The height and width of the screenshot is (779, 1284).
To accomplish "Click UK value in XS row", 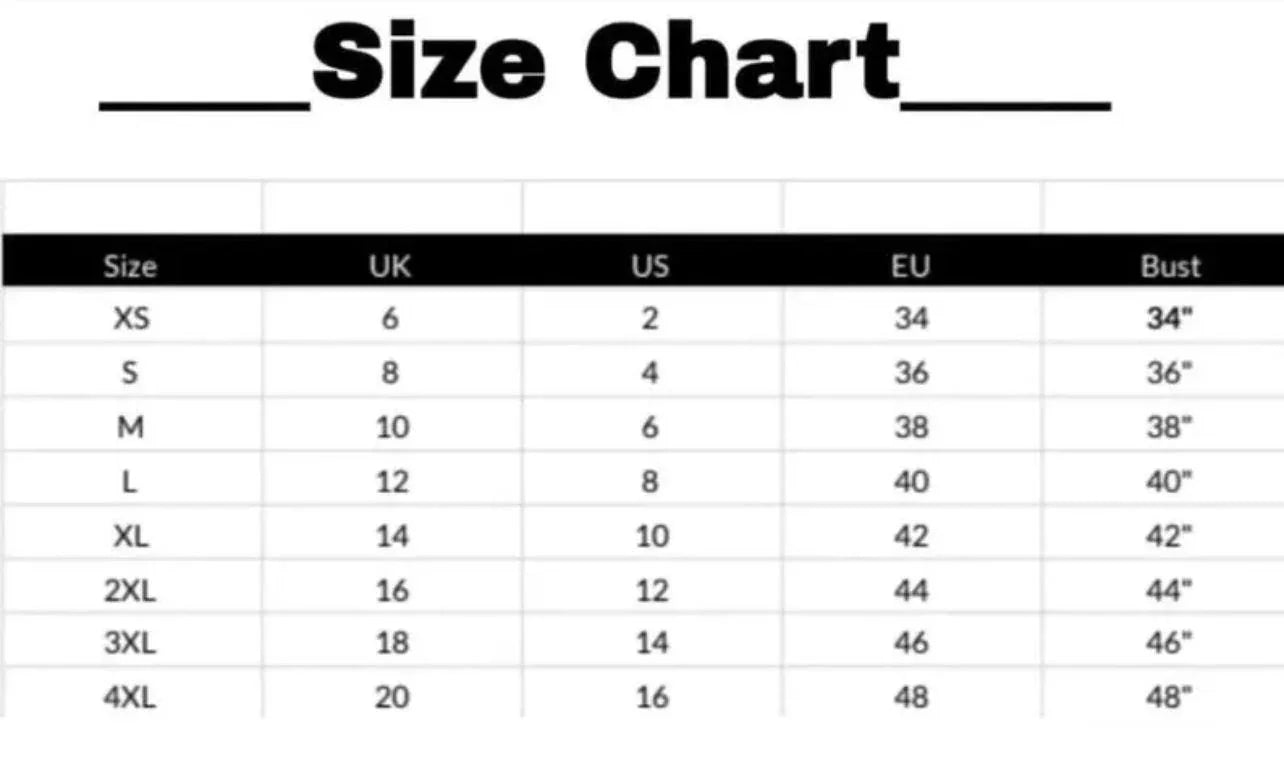I will pos(390,319).
